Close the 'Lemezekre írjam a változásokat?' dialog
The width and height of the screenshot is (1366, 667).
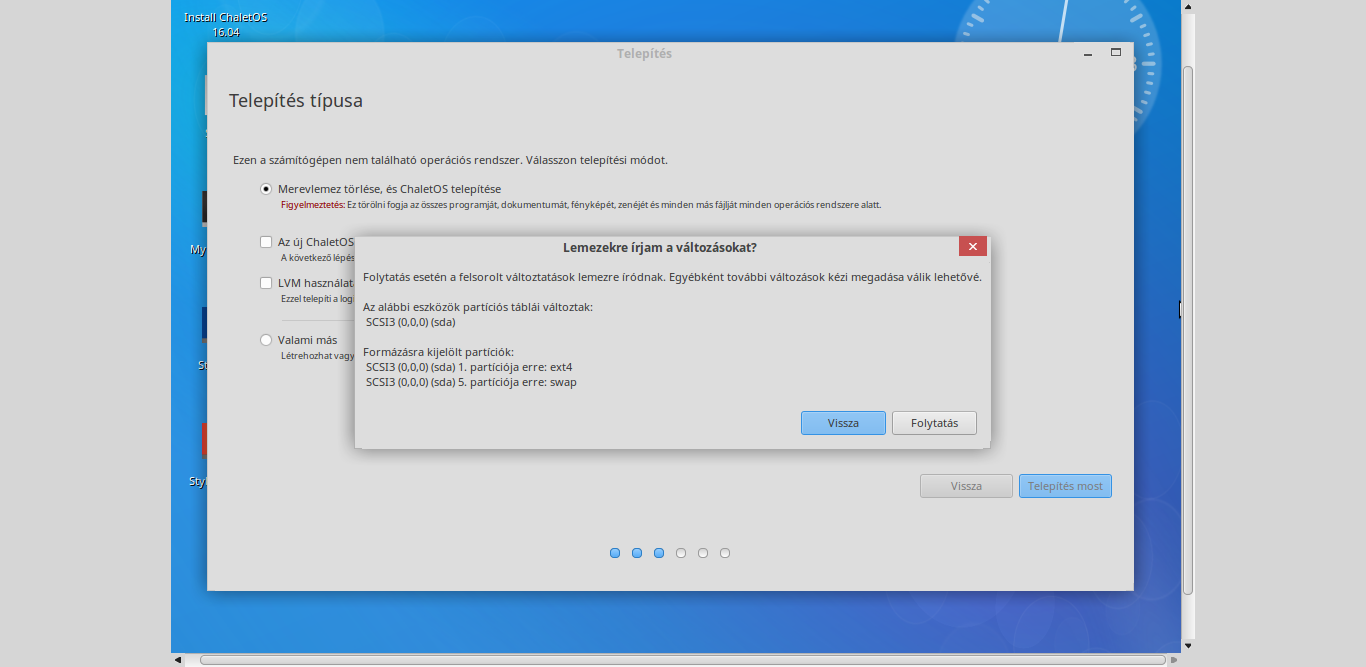point(972,246)
